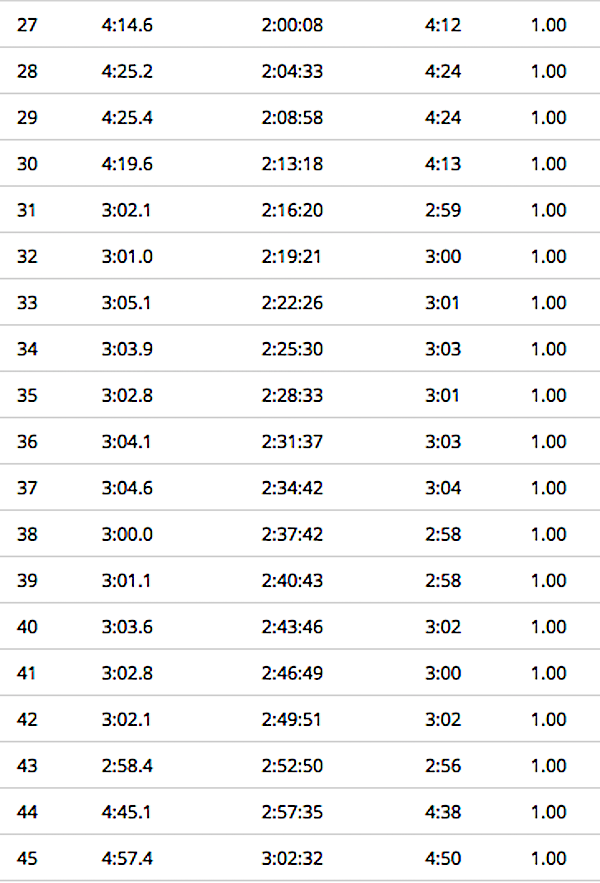The image size is (600, 883).
Task: Click lap 28 time 4:25.2
Action: click(x=127, y=71)
